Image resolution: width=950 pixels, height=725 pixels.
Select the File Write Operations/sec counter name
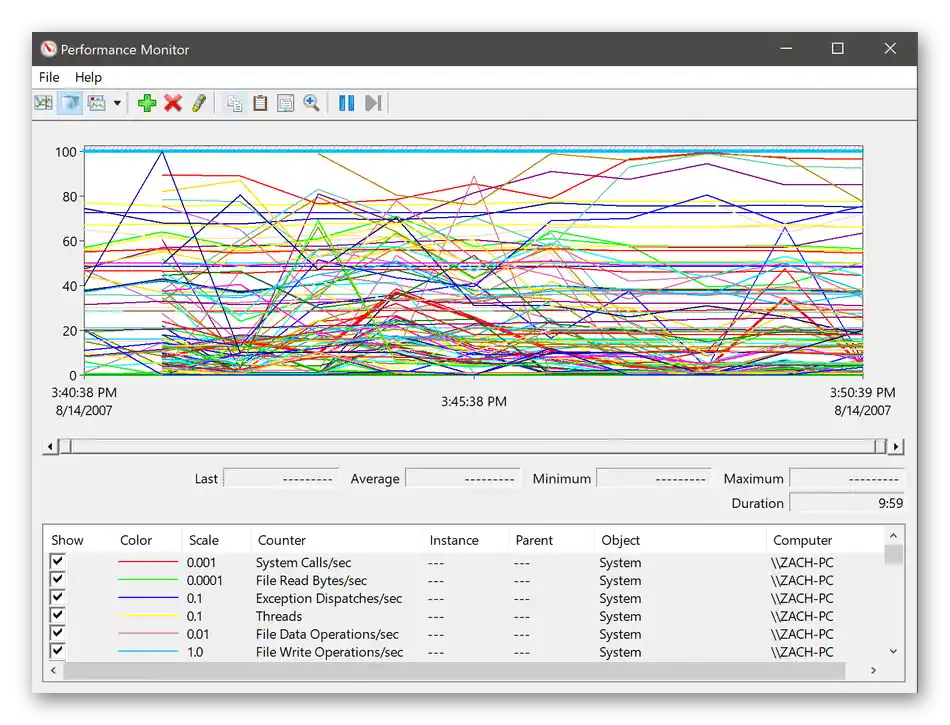pos(329,652)
